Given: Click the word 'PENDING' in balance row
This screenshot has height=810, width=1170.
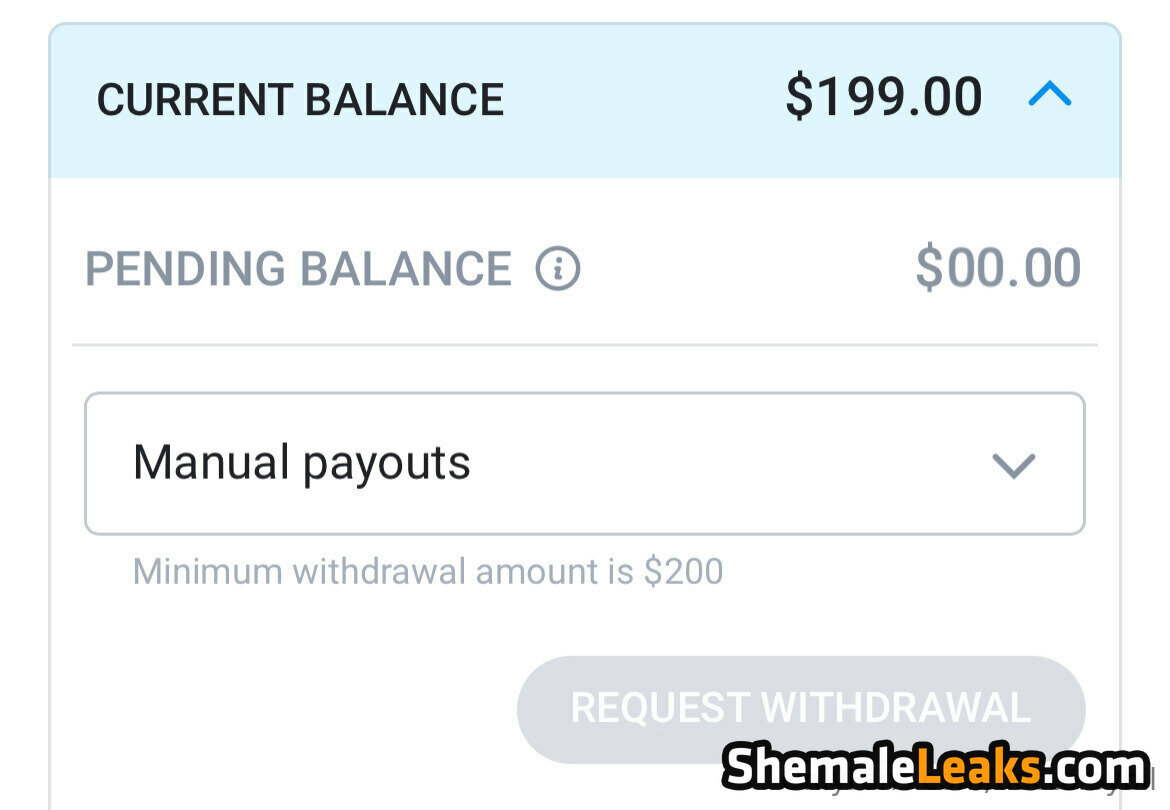Looking at the screenshot, I should click(x=185, y=269).
